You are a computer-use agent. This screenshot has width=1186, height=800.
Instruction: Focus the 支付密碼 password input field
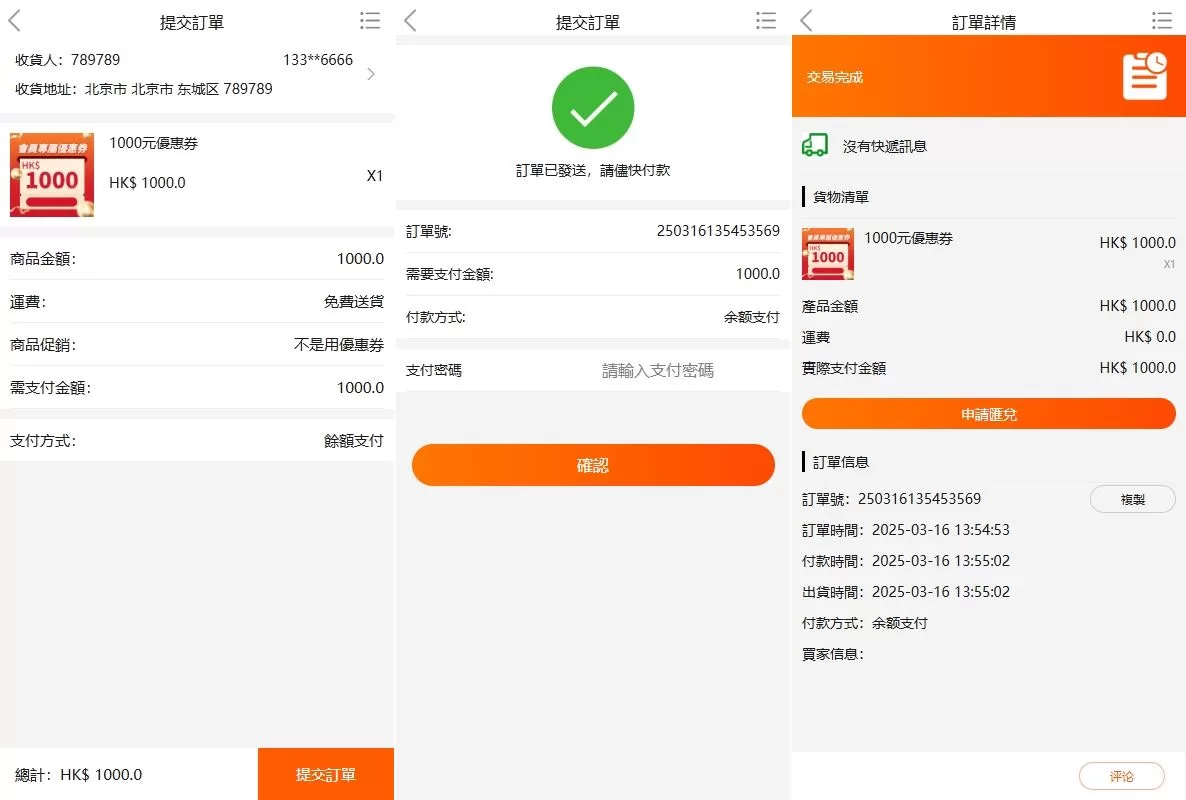[x=657, y=371]
